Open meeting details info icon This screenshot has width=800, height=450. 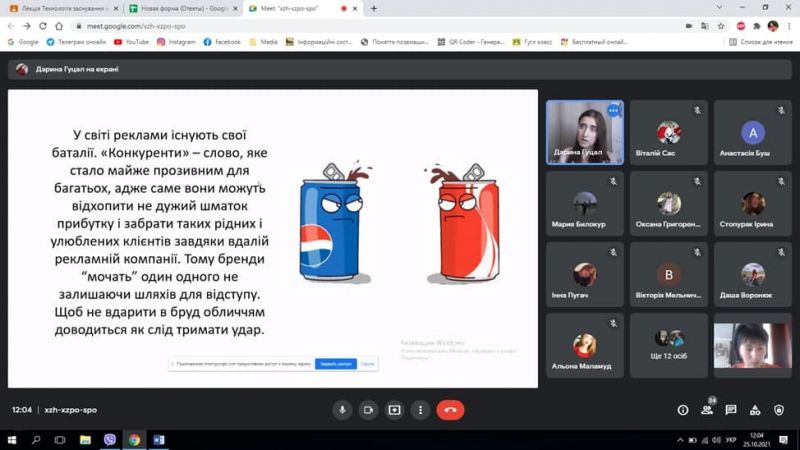click(x=683, y=410)
